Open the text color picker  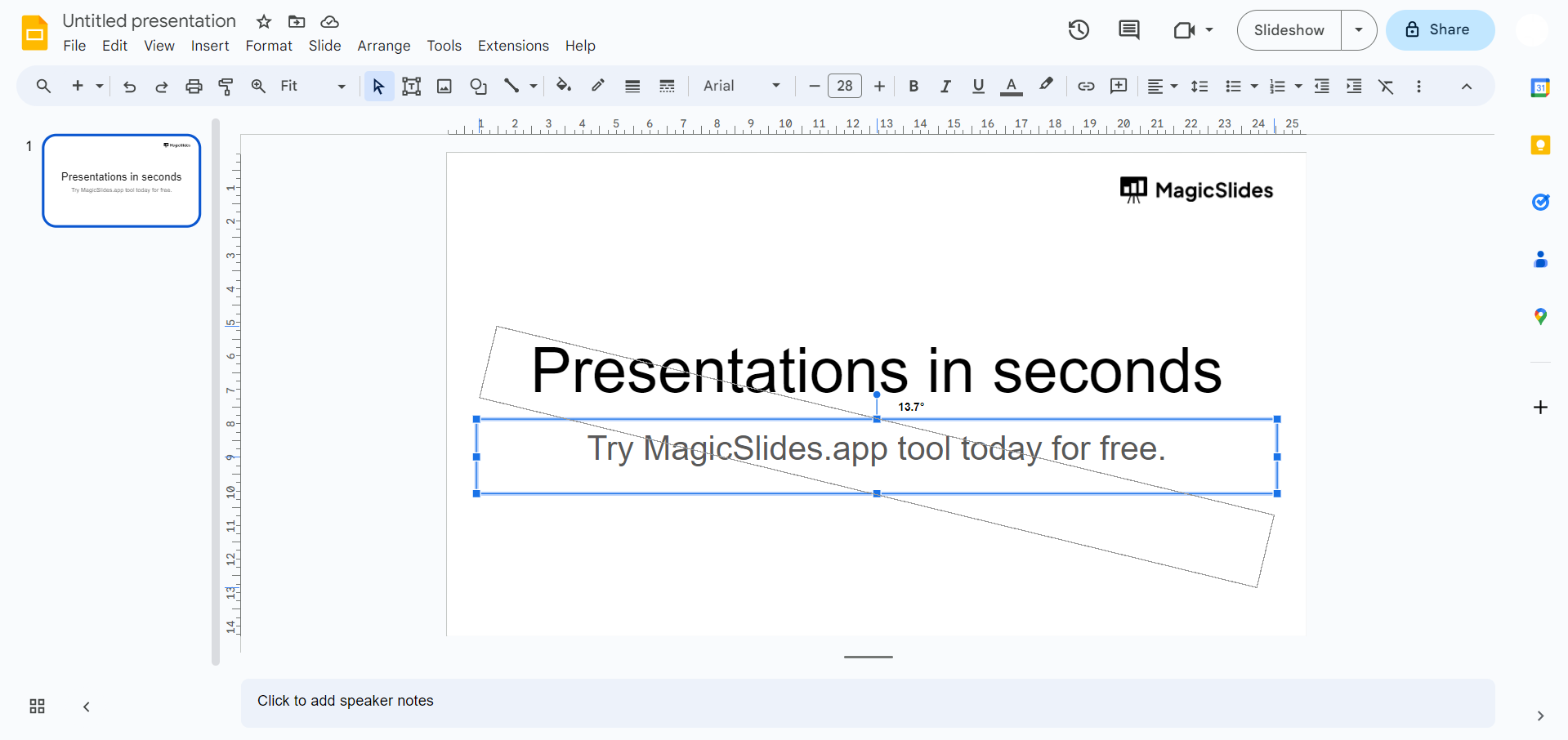click(x=1012, y=86)
